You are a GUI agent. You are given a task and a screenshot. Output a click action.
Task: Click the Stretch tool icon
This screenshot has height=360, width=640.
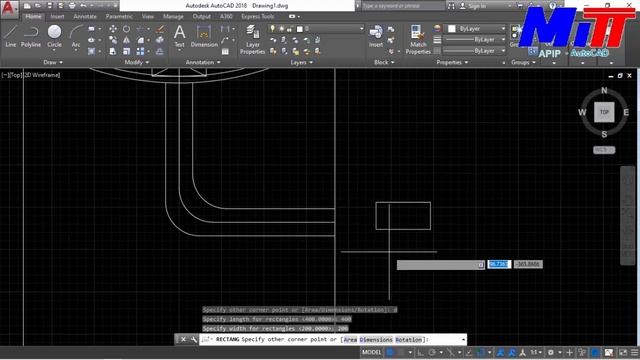[x=113, y=51]
